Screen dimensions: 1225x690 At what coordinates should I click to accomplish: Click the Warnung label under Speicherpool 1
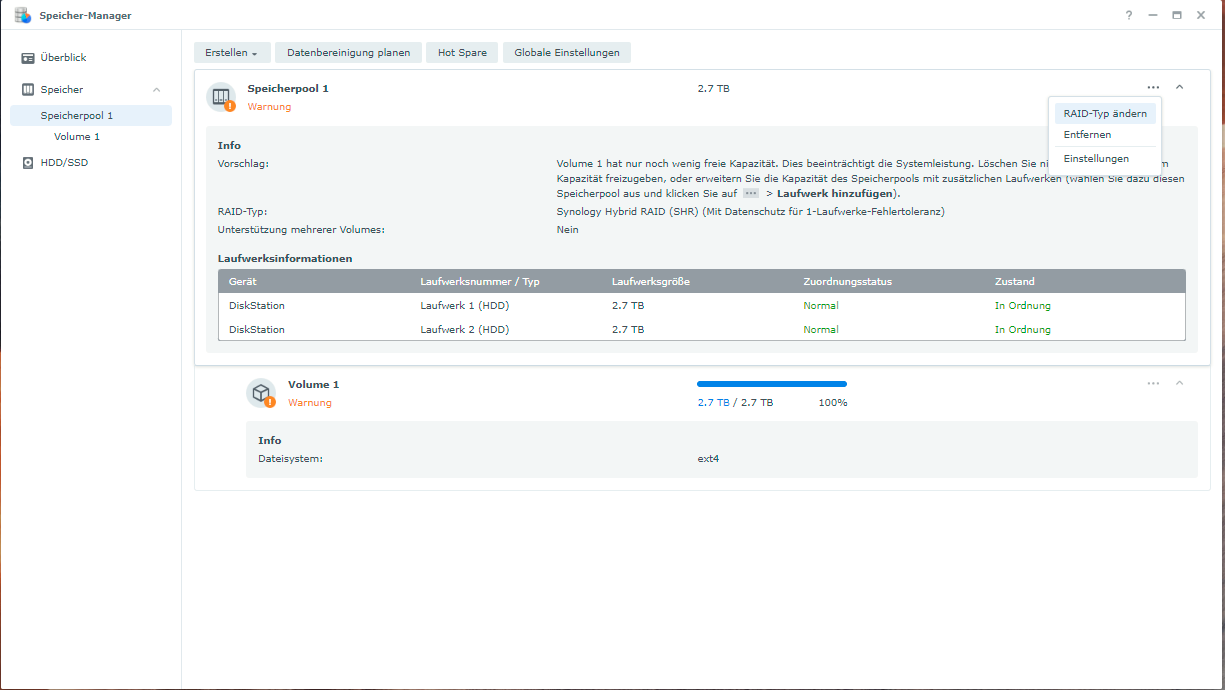pyautogui.click(x=270, y=107)
